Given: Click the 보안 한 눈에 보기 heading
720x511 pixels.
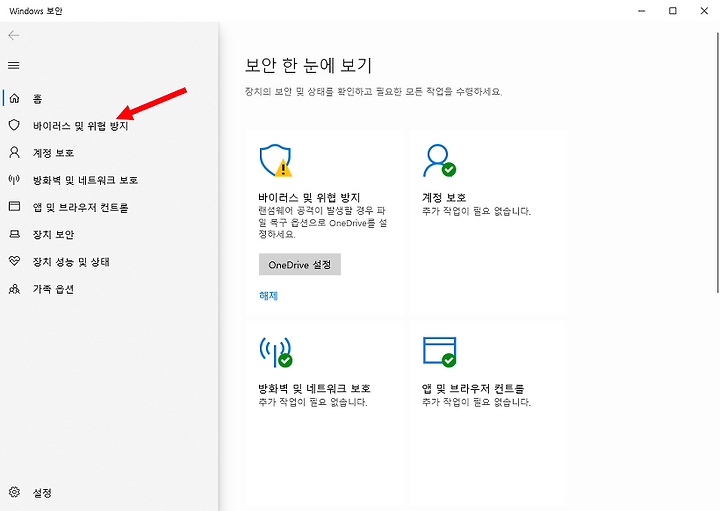Looking at the screenshot, I should [308, 65].
